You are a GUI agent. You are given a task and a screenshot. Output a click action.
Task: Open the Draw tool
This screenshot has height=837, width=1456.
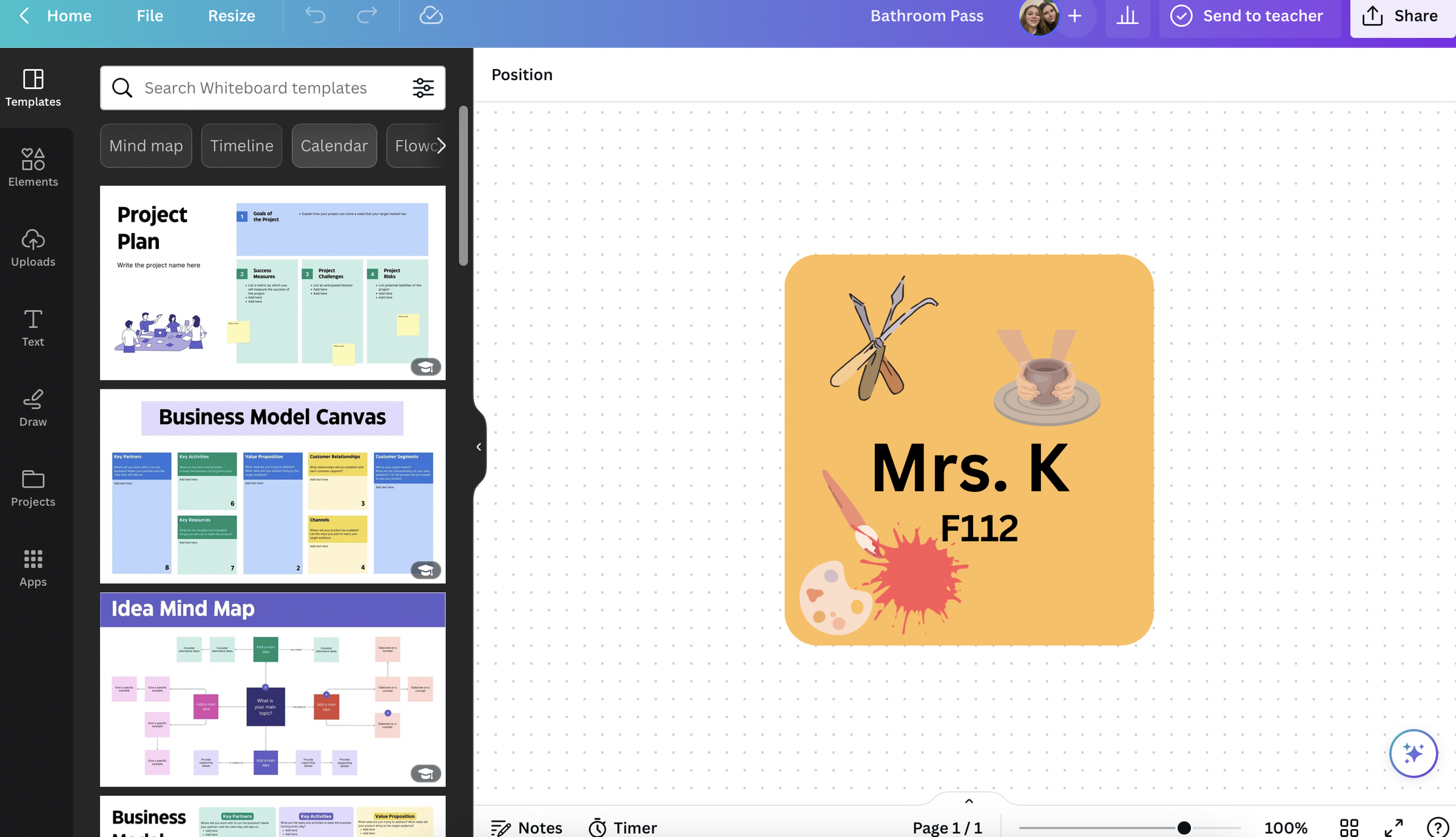click(x=33, y=408)
